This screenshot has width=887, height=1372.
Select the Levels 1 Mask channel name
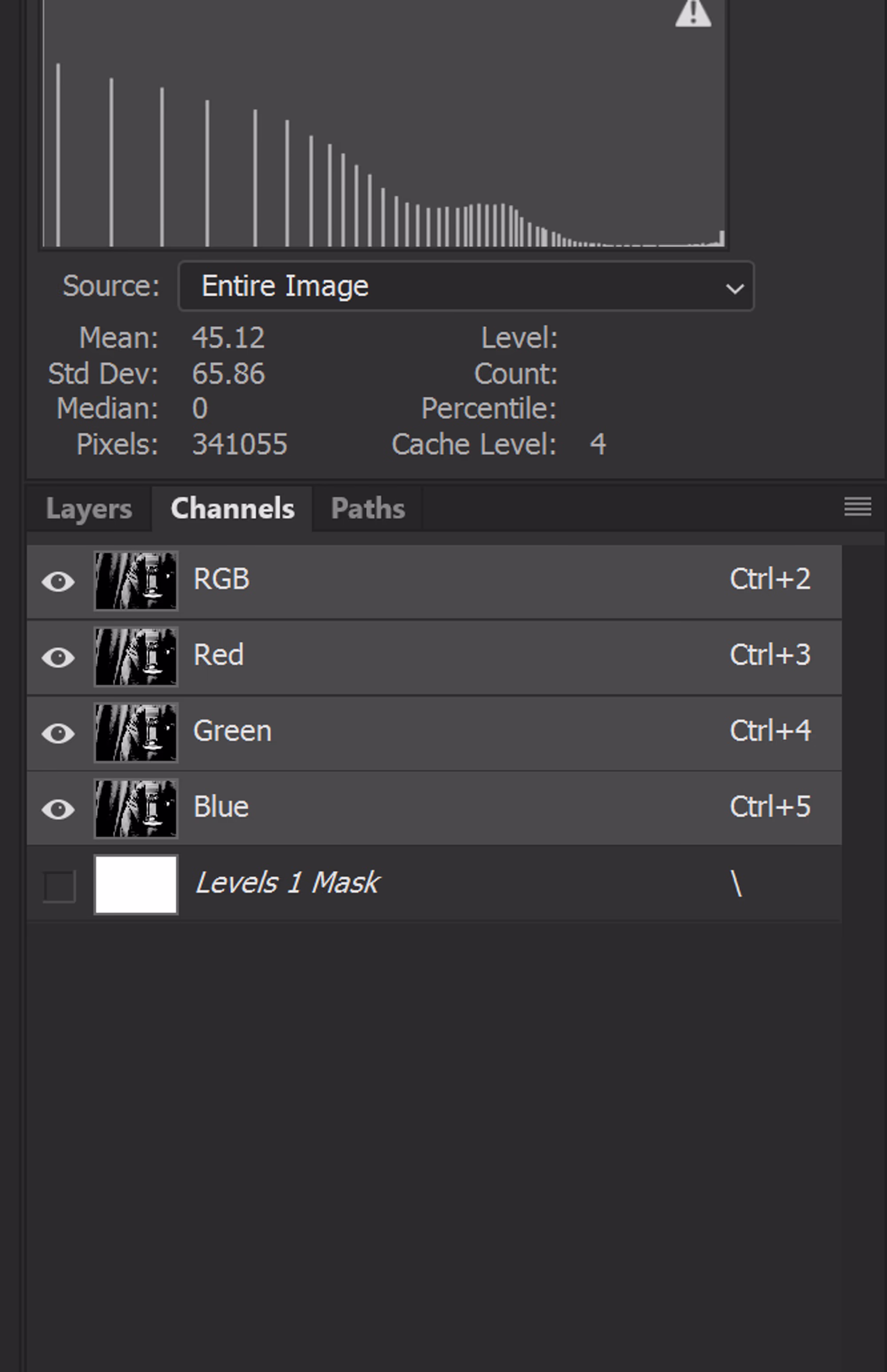287,883
